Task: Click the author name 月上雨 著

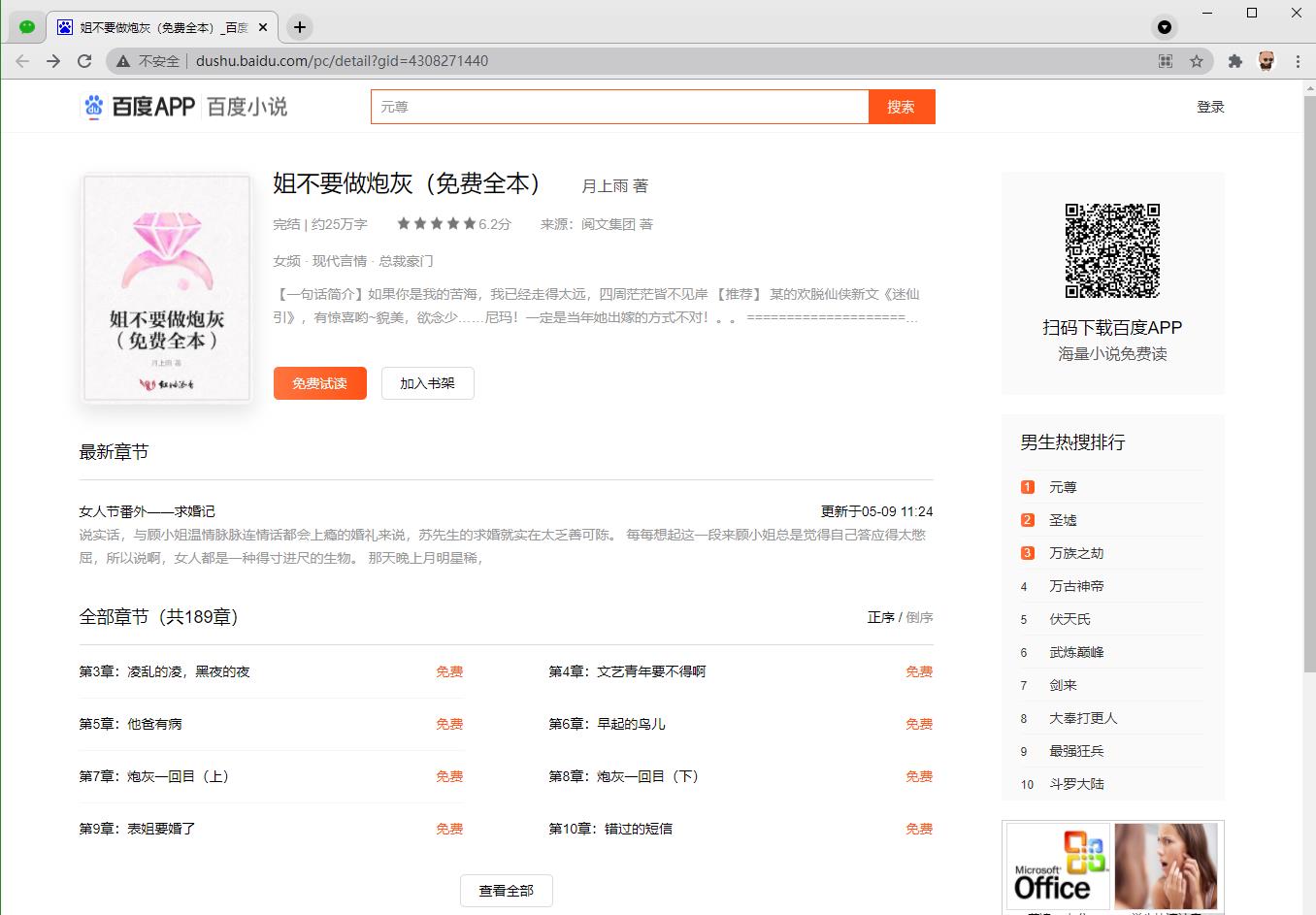Action: 614,186
